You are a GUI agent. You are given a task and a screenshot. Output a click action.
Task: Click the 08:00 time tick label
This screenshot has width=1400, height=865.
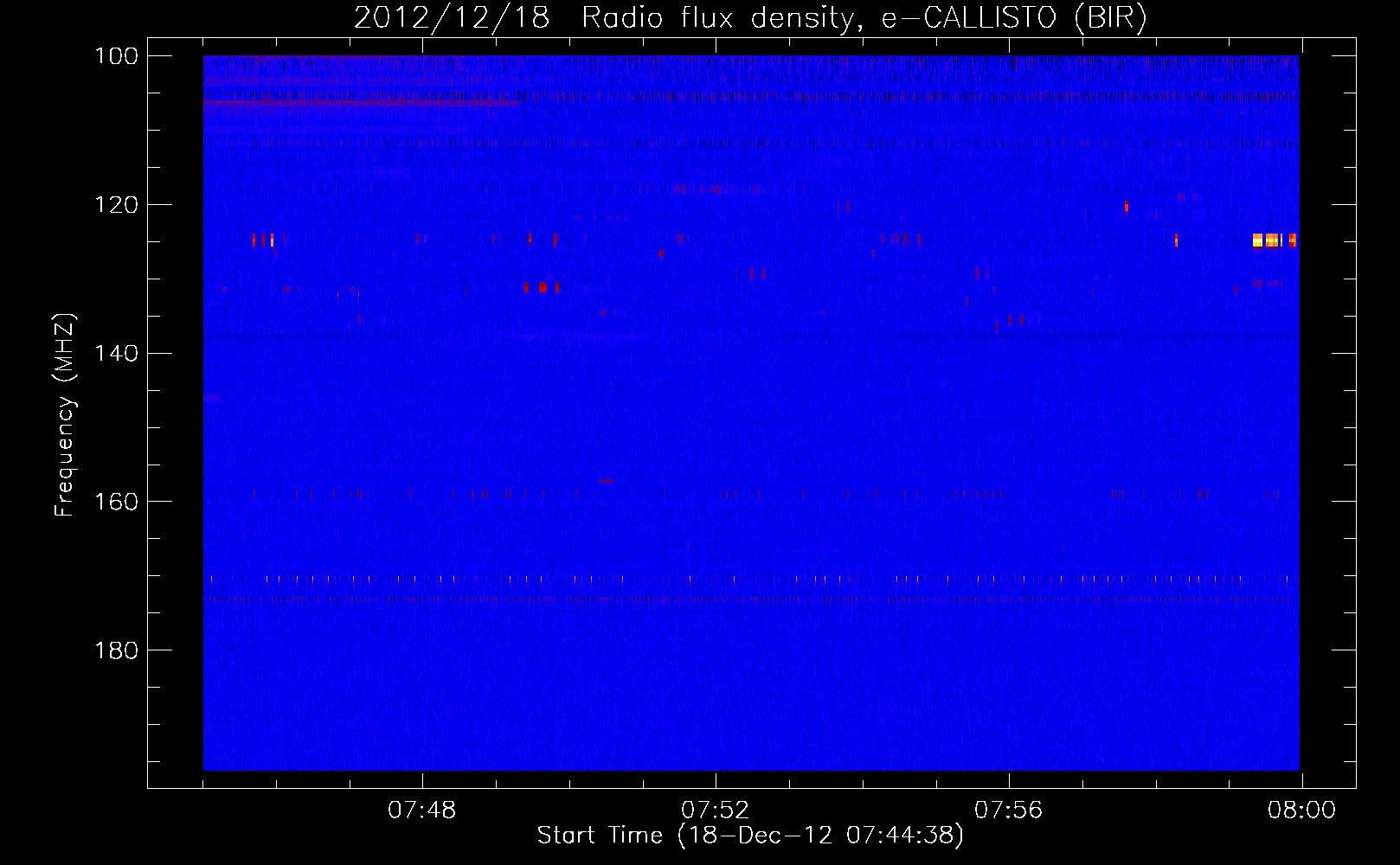[1302, 811]
